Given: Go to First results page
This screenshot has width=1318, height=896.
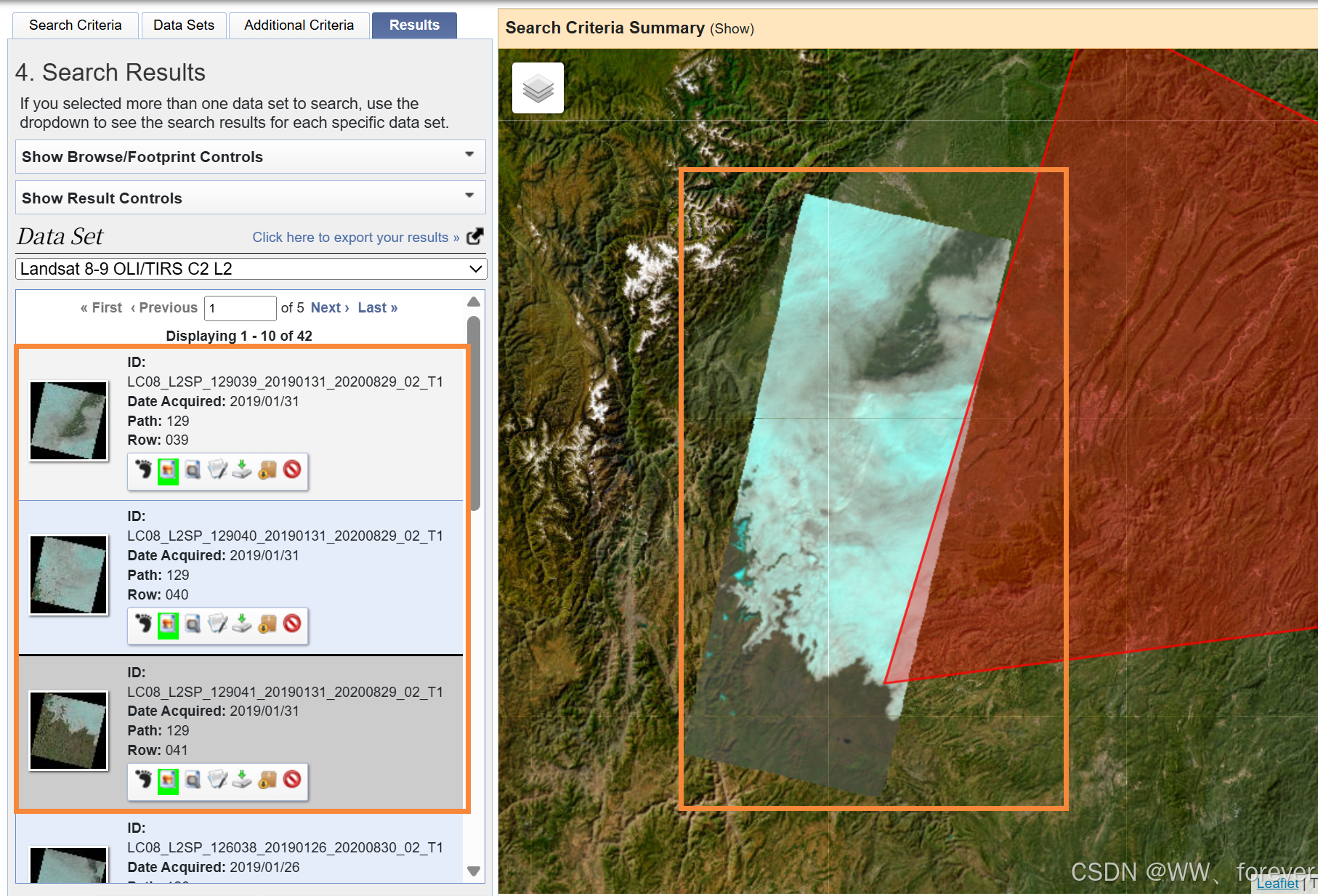Looking at the screenshot, I should 101,308.
